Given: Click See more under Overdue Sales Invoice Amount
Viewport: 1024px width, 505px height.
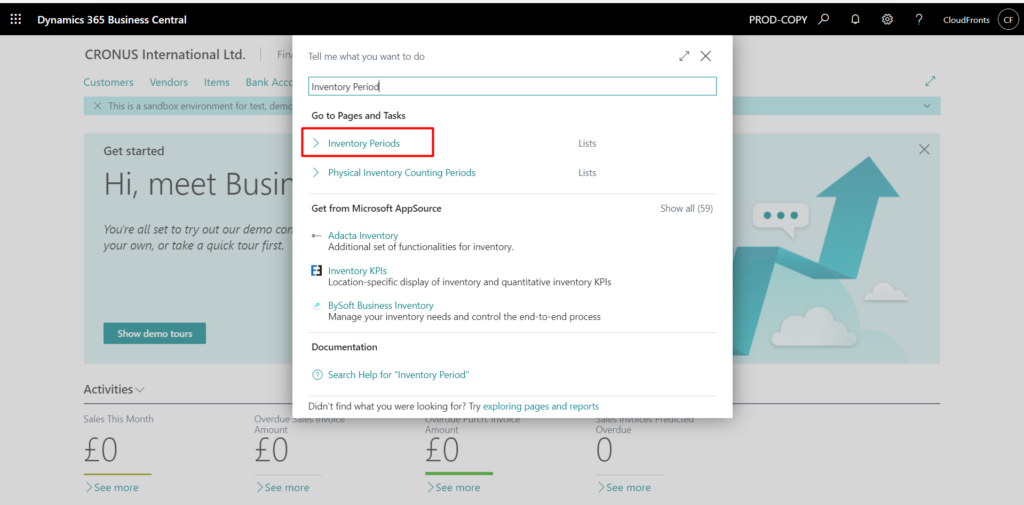Looking at the screenshot, I should coord(282,487).
